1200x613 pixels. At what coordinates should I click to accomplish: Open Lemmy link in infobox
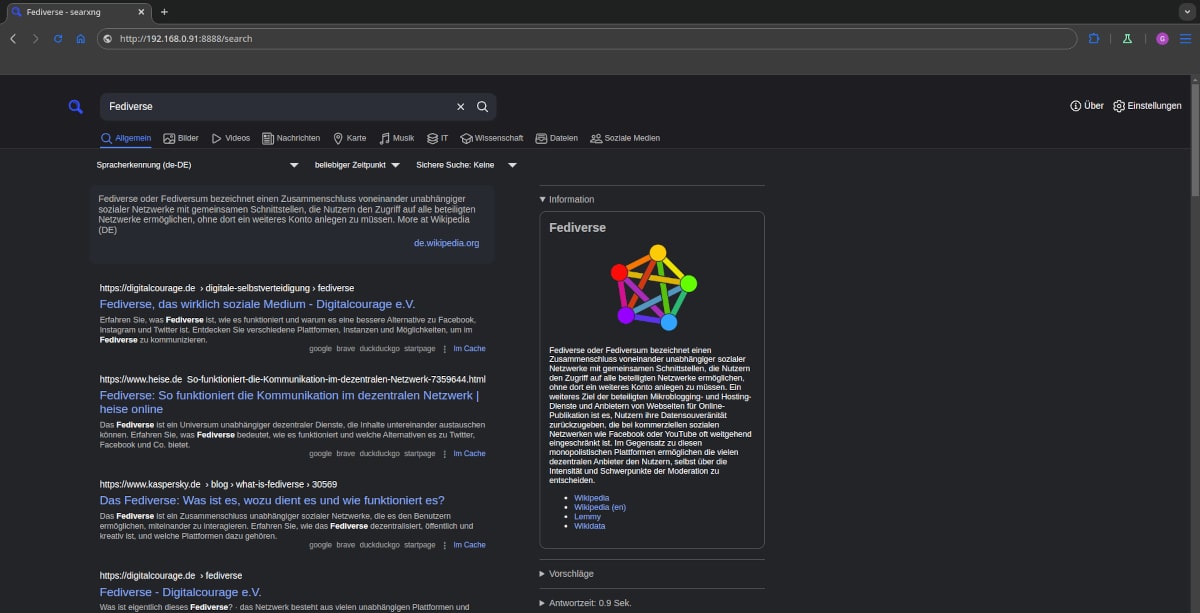click(588, 516)
